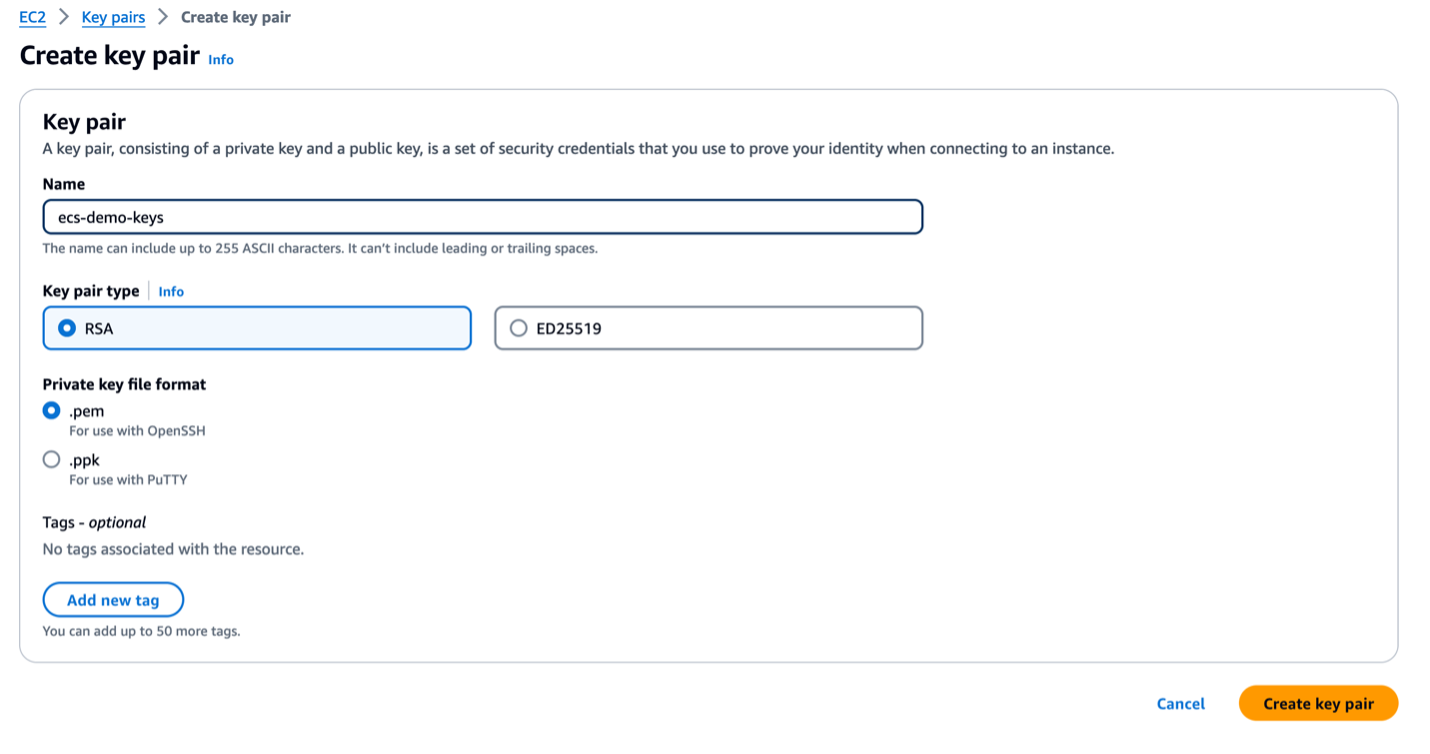Choose the .ppk format for PuTTY

coord(51,459)
